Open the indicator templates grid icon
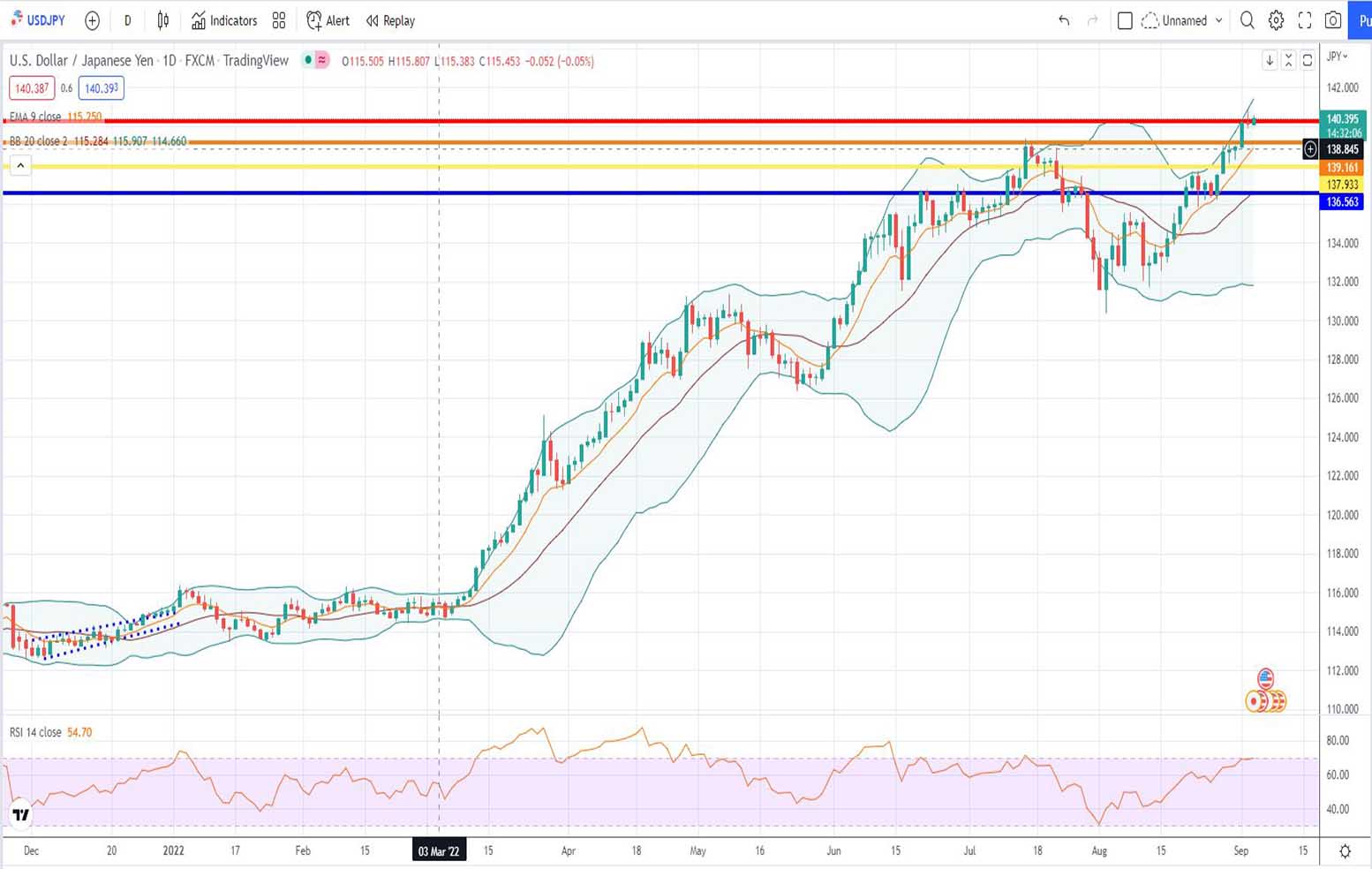The height and width of the screenshot is (869, 1372). (279, 20)
